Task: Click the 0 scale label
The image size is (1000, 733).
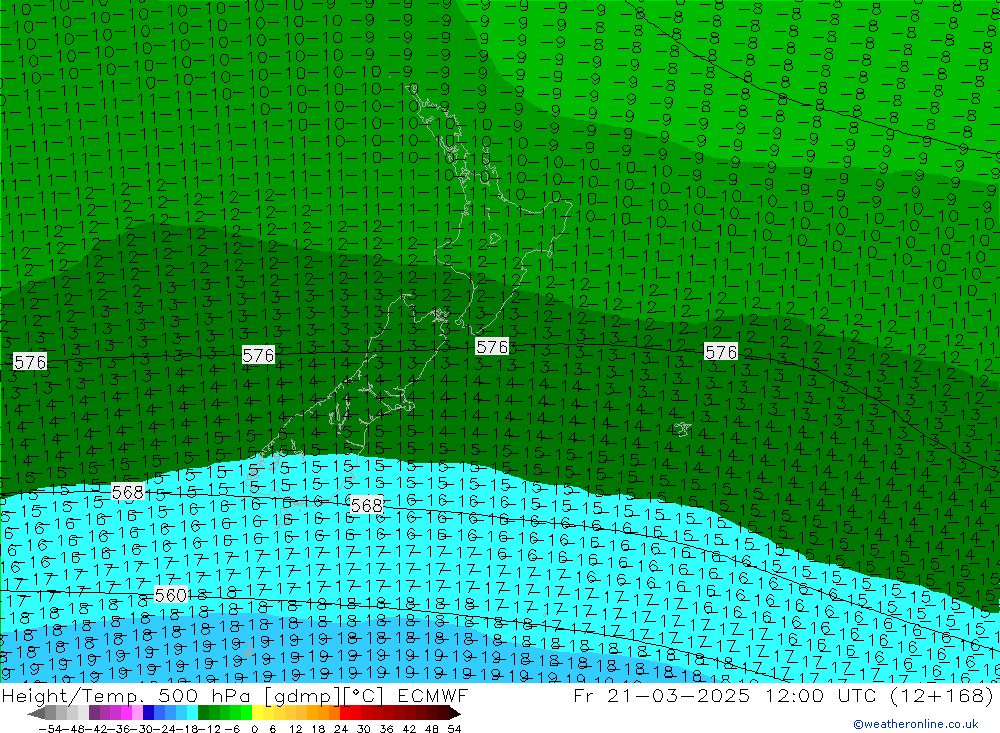Action: coord(254,729)
